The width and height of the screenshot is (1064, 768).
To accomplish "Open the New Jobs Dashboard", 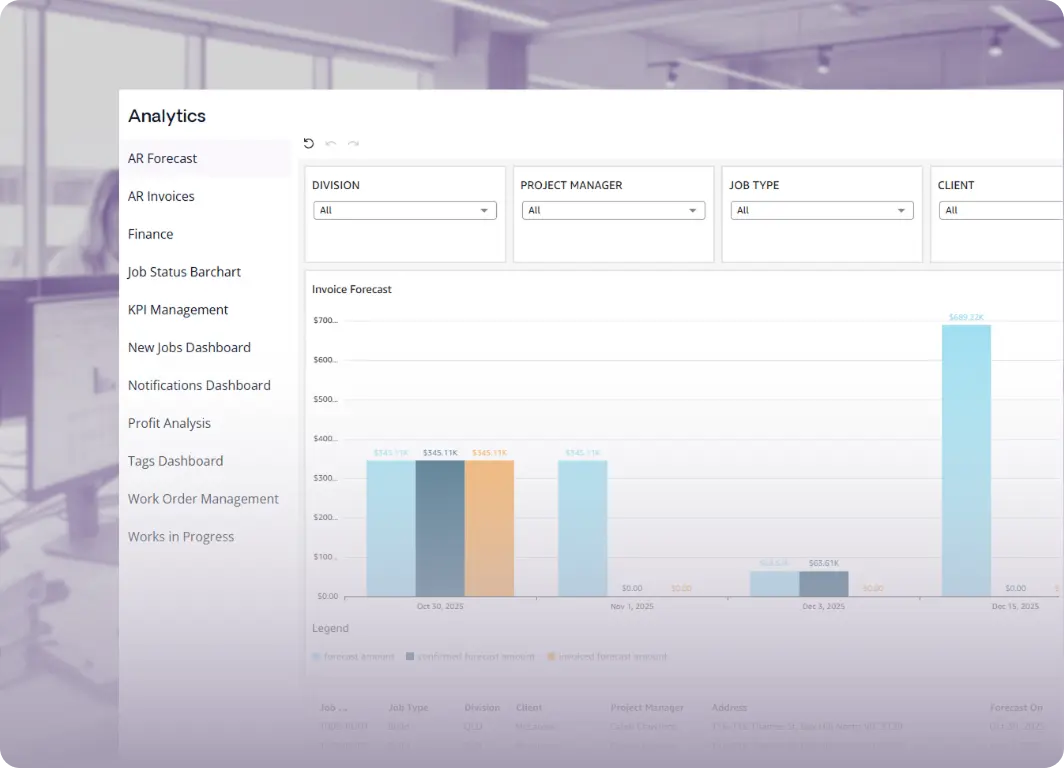I will click(x=189, y=347).
